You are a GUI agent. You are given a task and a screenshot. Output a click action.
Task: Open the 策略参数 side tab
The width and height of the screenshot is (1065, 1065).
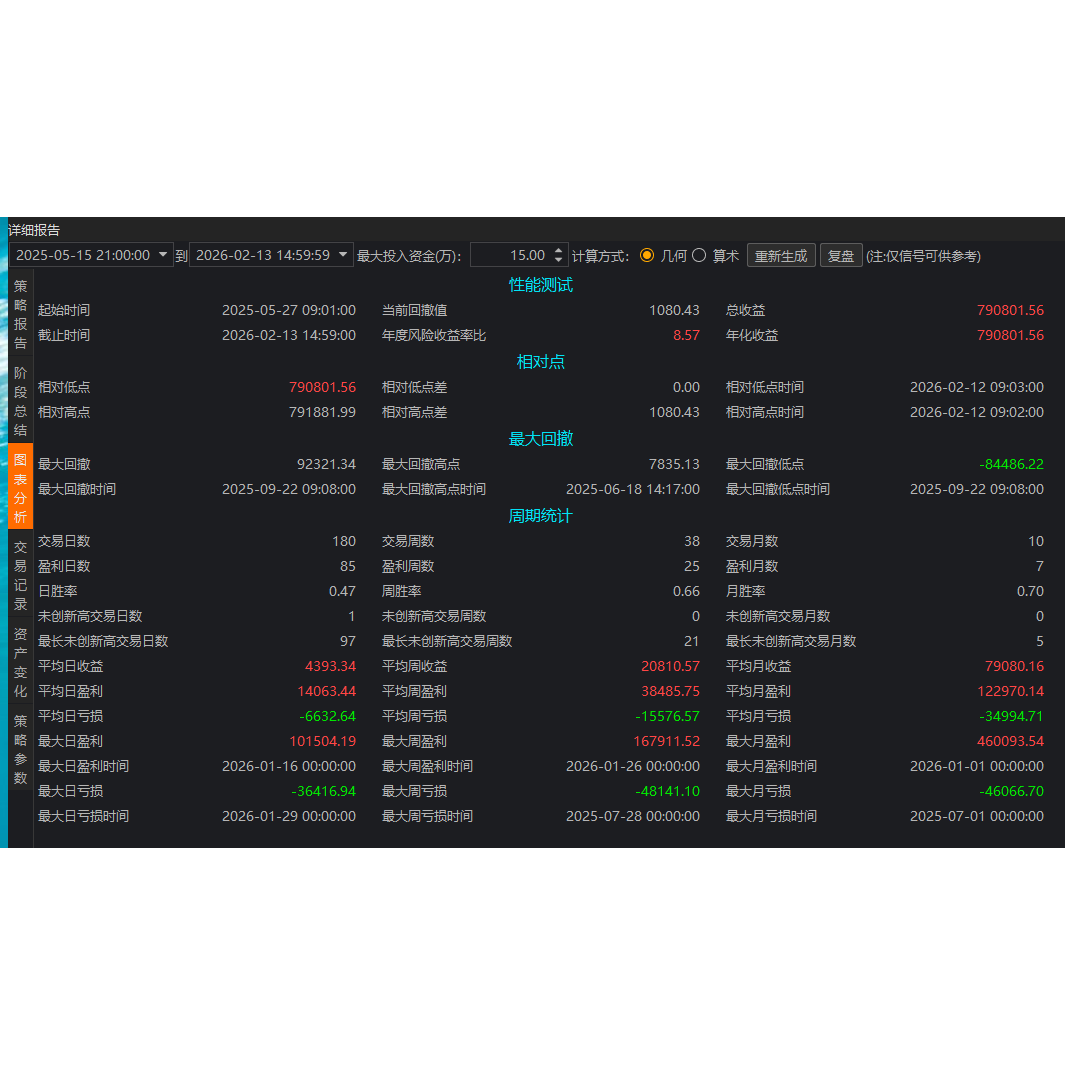pos(20,748)
